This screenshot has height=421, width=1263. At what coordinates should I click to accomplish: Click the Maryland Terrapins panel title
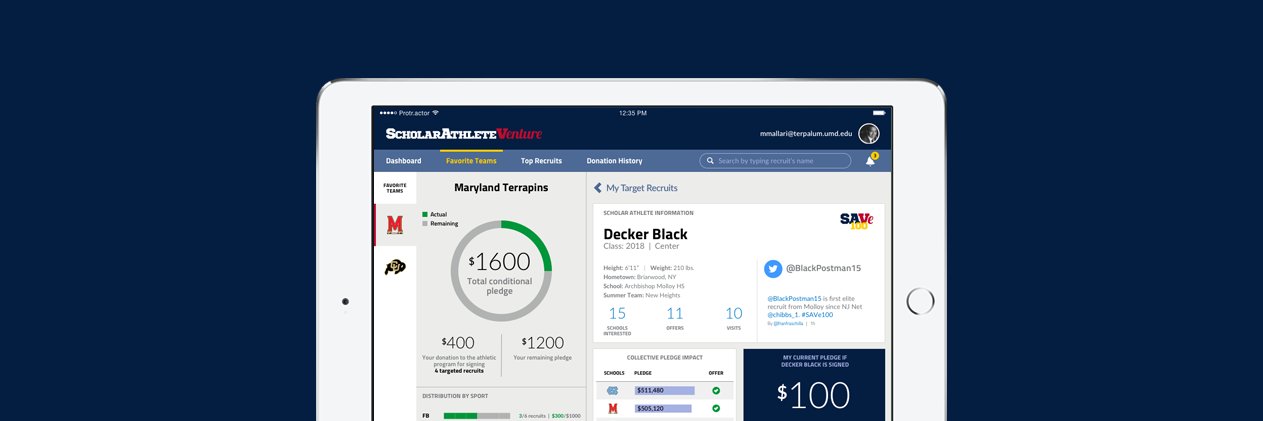coord(501,188)
